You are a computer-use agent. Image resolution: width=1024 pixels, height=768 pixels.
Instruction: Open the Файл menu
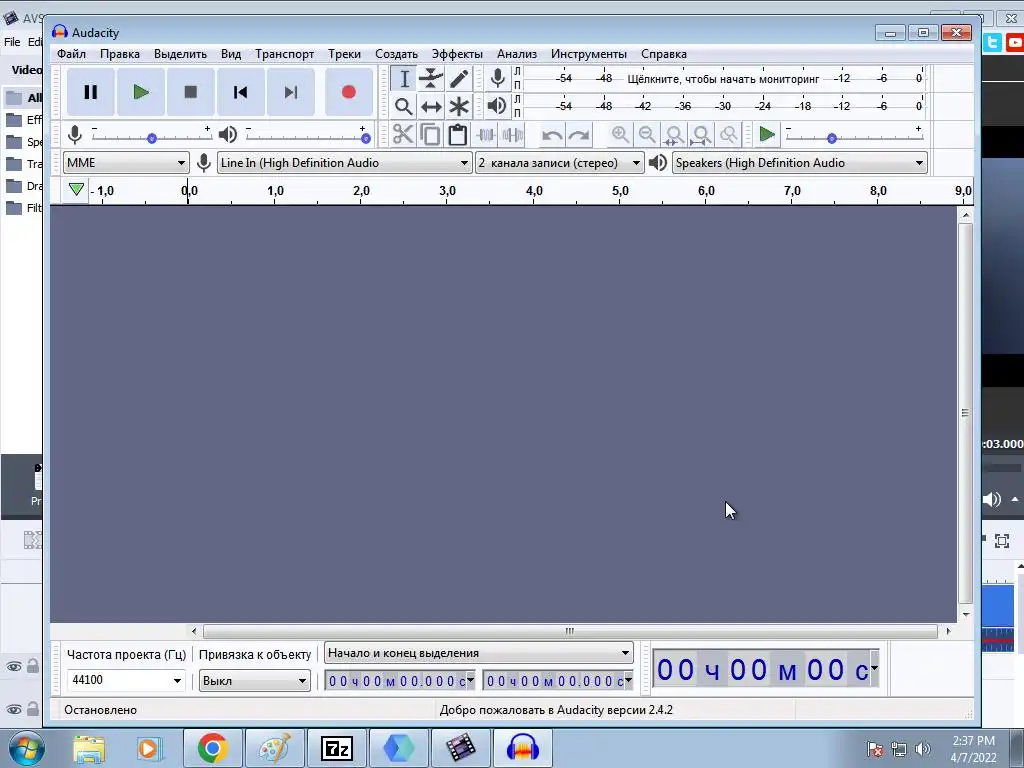click(71, 54)
